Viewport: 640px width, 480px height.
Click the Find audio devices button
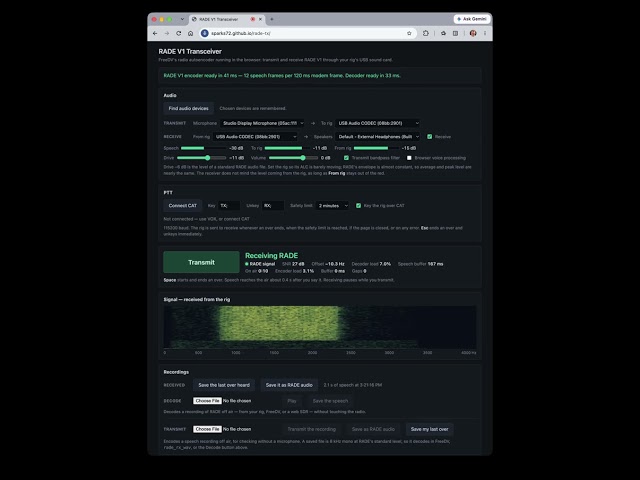[189, 109]
